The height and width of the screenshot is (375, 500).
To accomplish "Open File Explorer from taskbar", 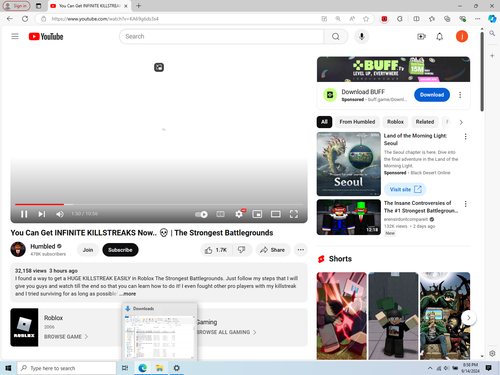I will (159, 368).
